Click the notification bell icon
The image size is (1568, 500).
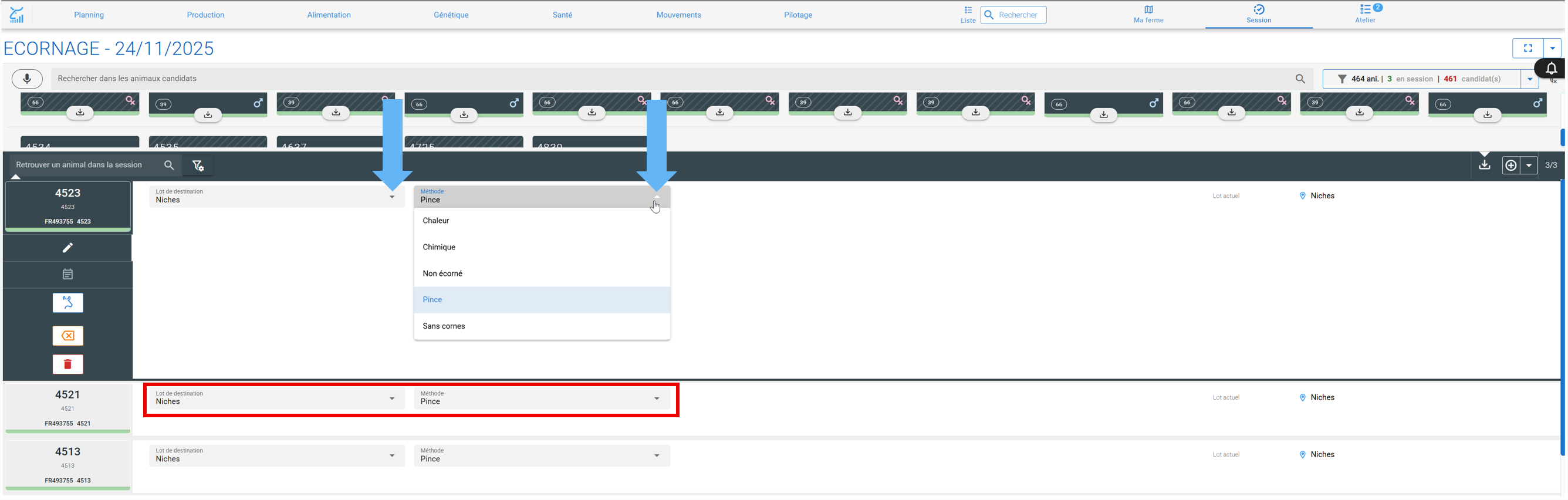pos(1552,68)
